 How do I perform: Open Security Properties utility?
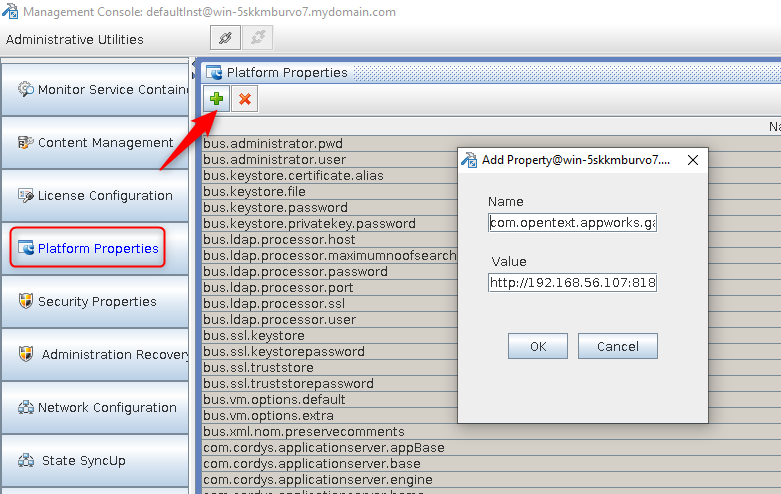click(95, 301)
